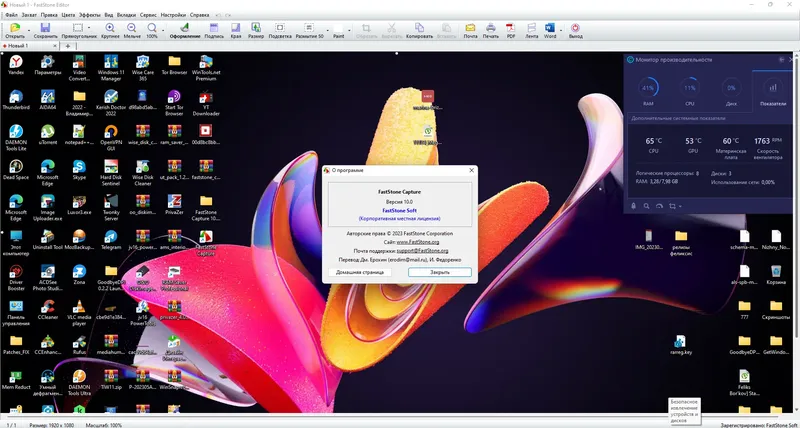
Task: Click the bell icon in performance monitor
Action: [x=634, y=206]
